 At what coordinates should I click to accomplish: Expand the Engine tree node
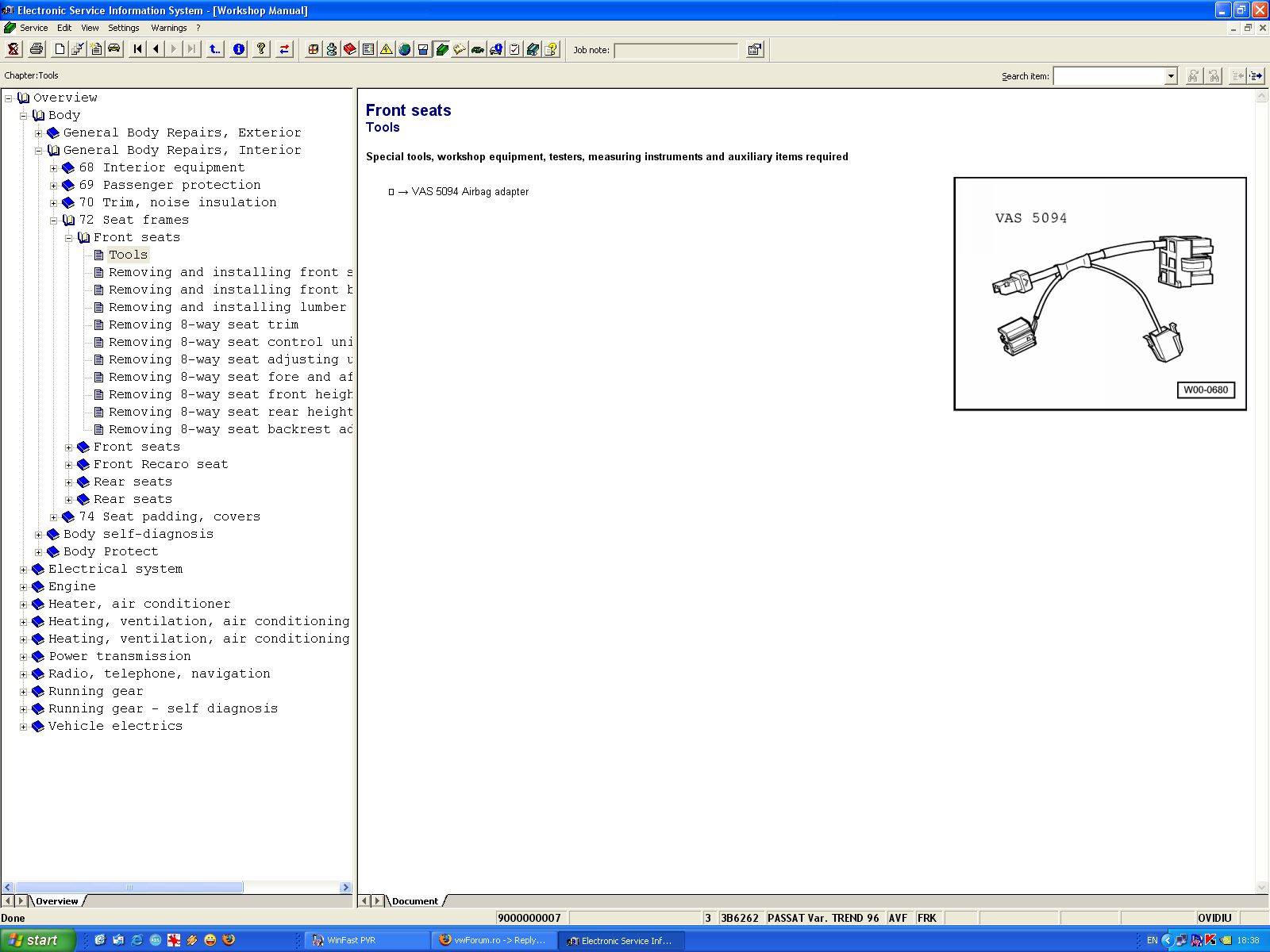coord(24,587)
